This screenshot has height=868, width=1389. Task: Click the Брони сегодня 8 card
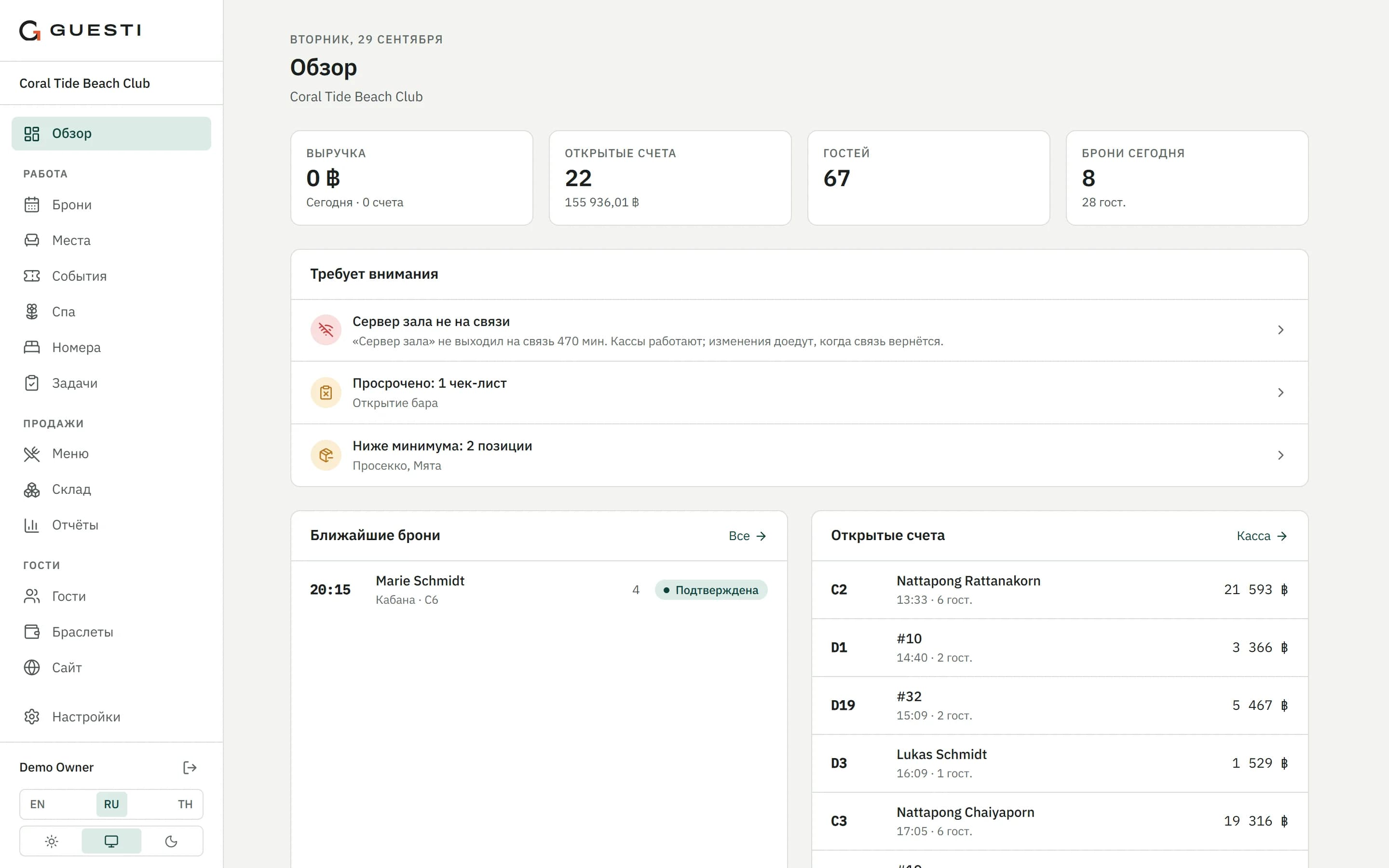point(1187,178)
